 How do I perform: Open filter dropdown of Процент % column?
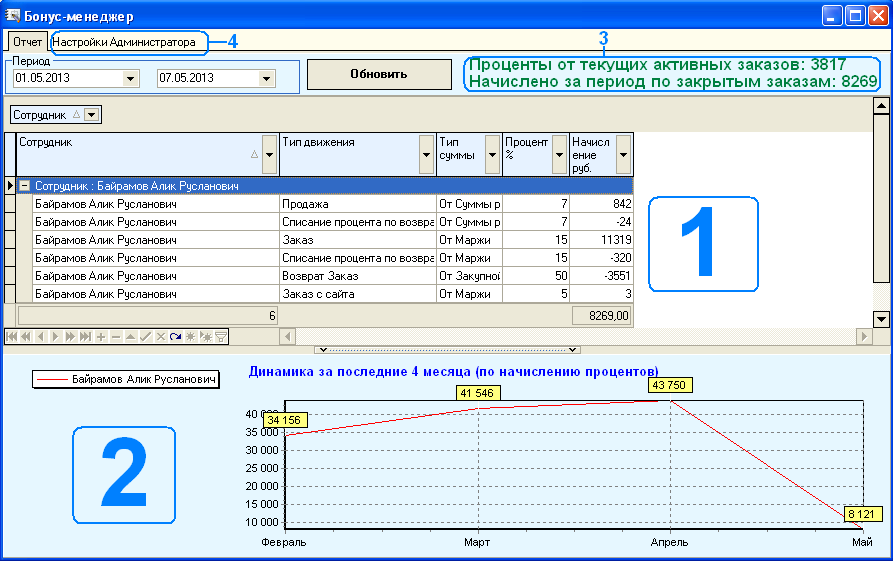559,155
